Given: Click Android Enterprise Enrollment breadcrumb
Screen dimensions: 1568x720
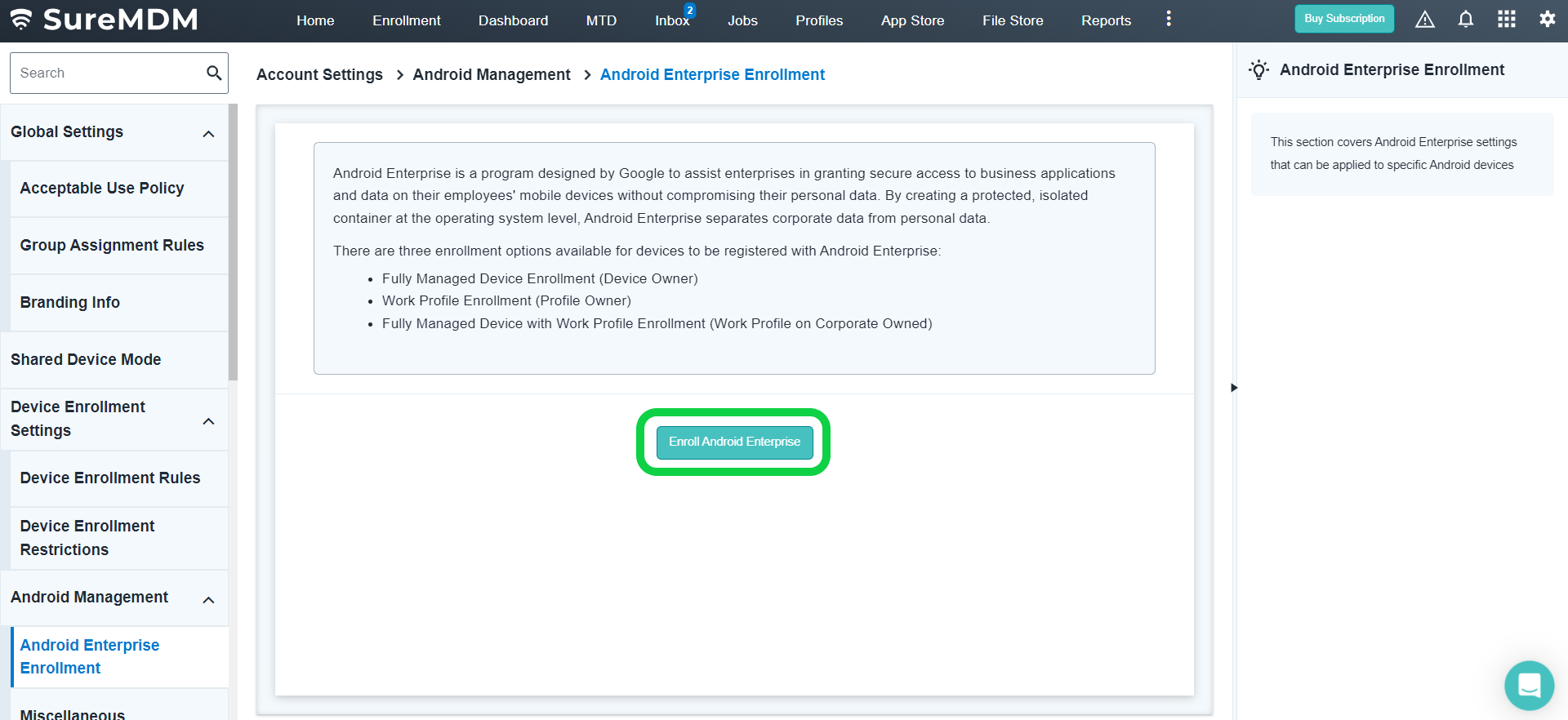Looking at the screenshot, I should 712,74.
